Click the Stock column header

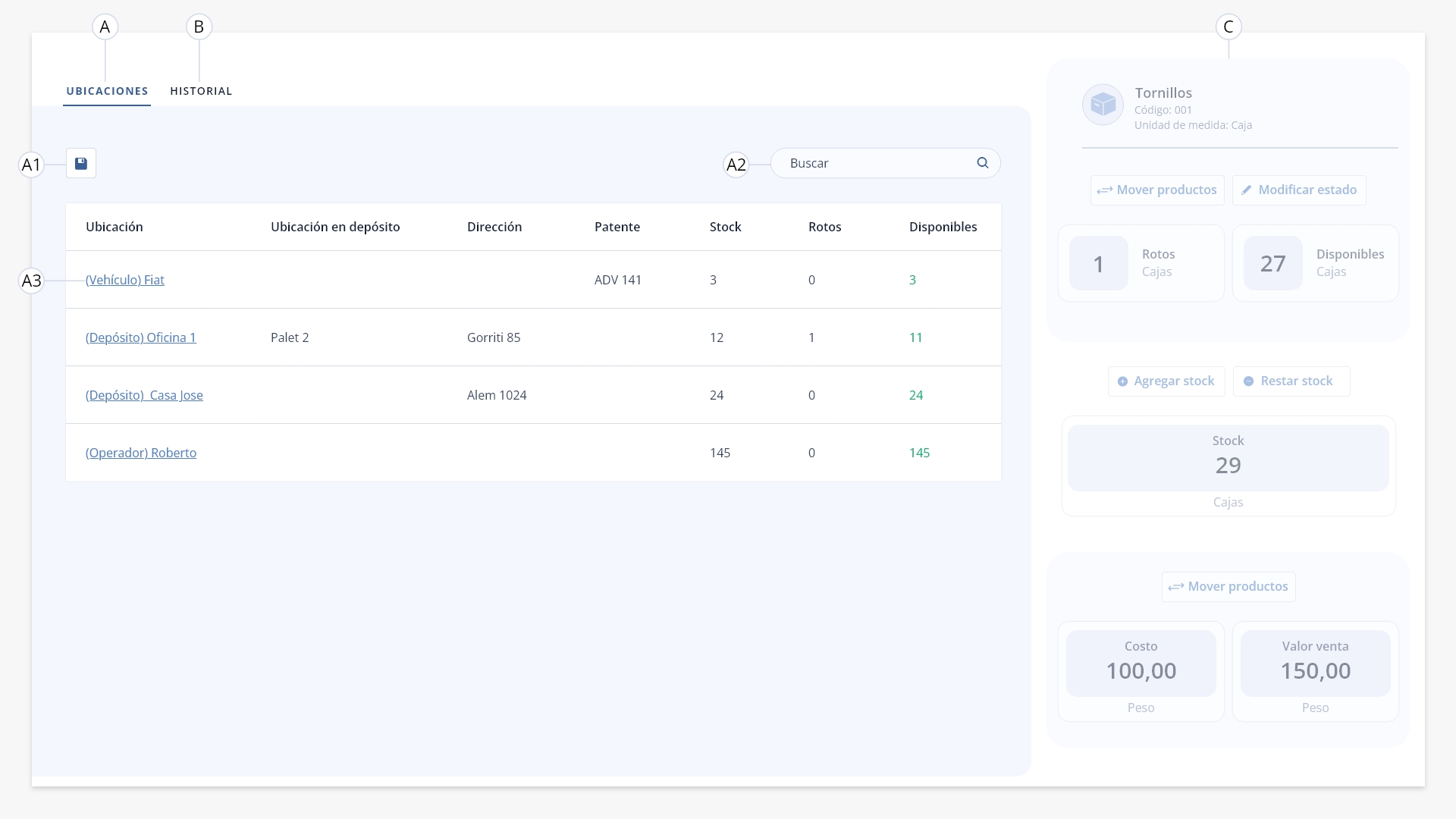(x=725, y=227)
